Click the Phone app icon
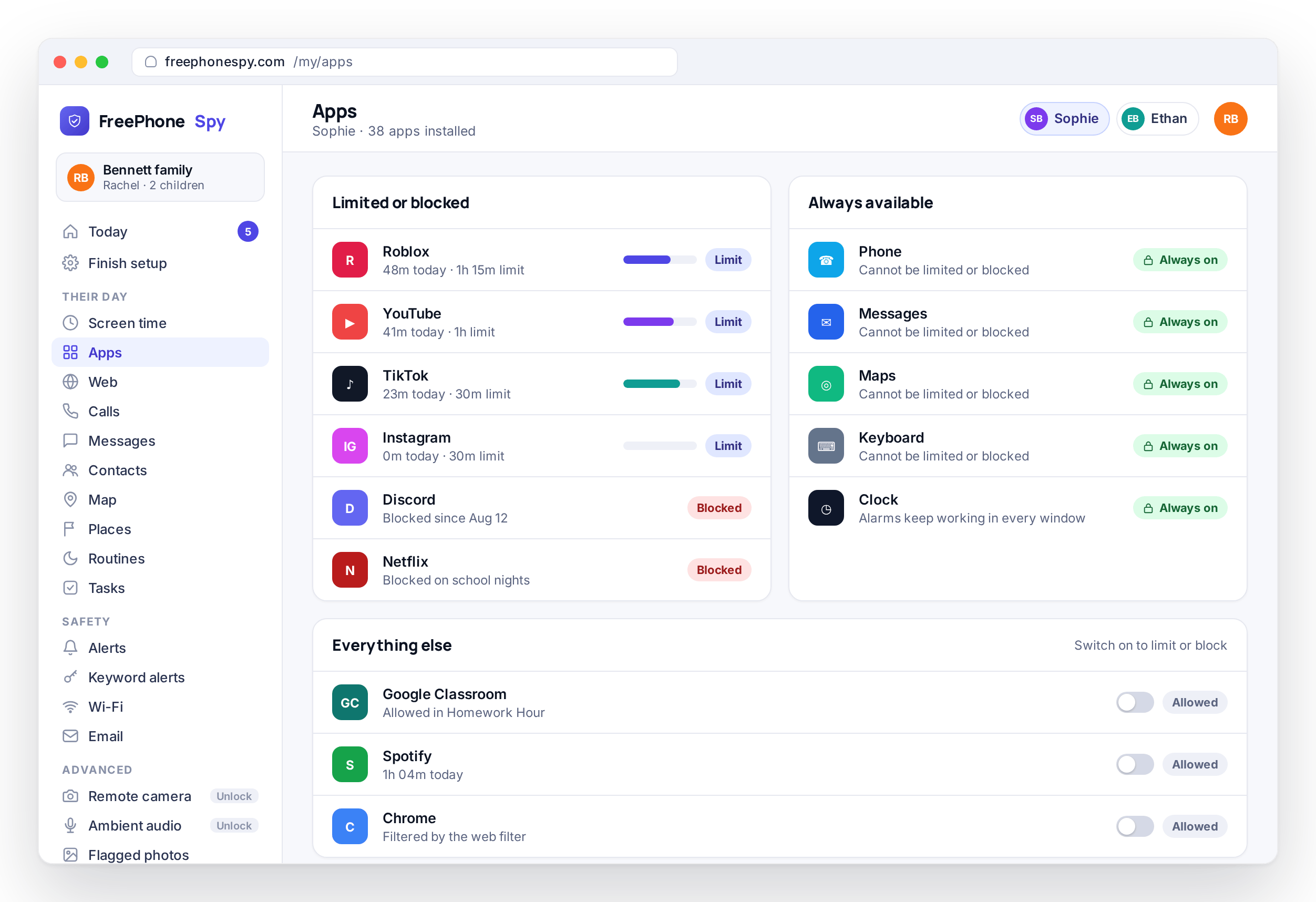The width and height of the screenshot is (1316, 902). tap(826, 260)
